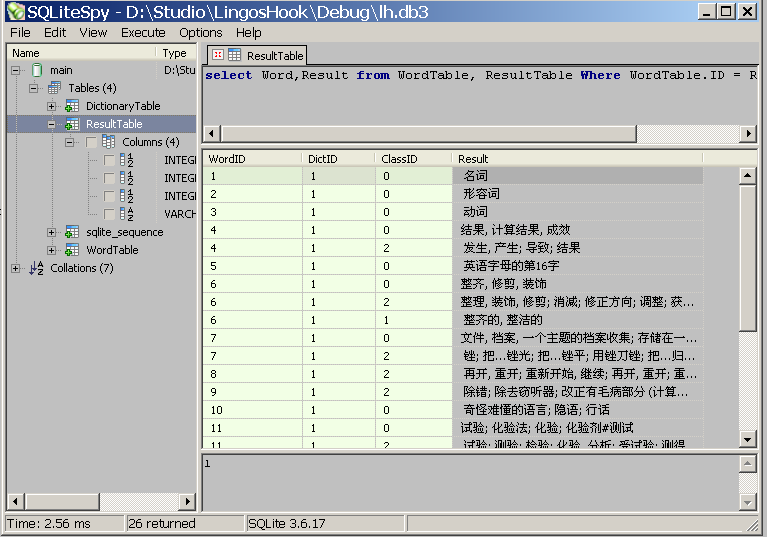Click results grid scroll up arrow

pos(748,175)
